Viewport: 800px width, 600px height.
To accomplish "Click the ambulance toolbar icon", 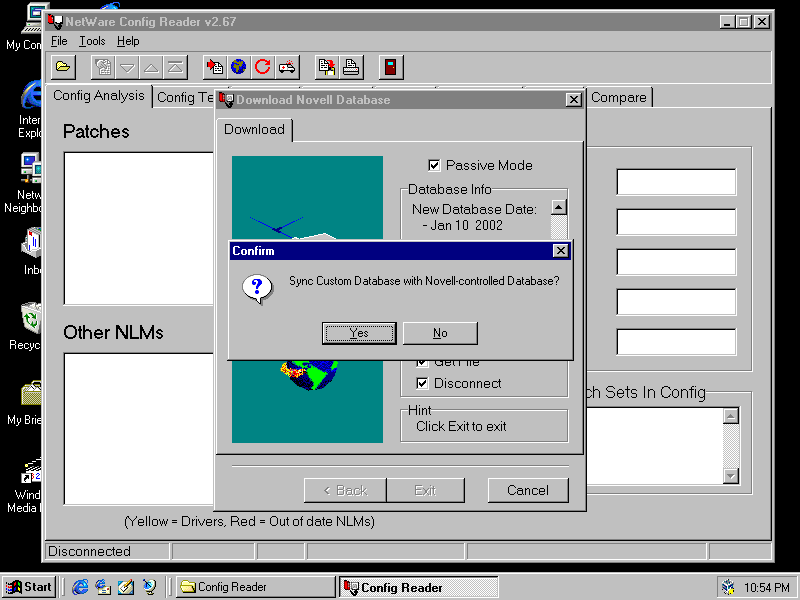I will coord(287,67).
